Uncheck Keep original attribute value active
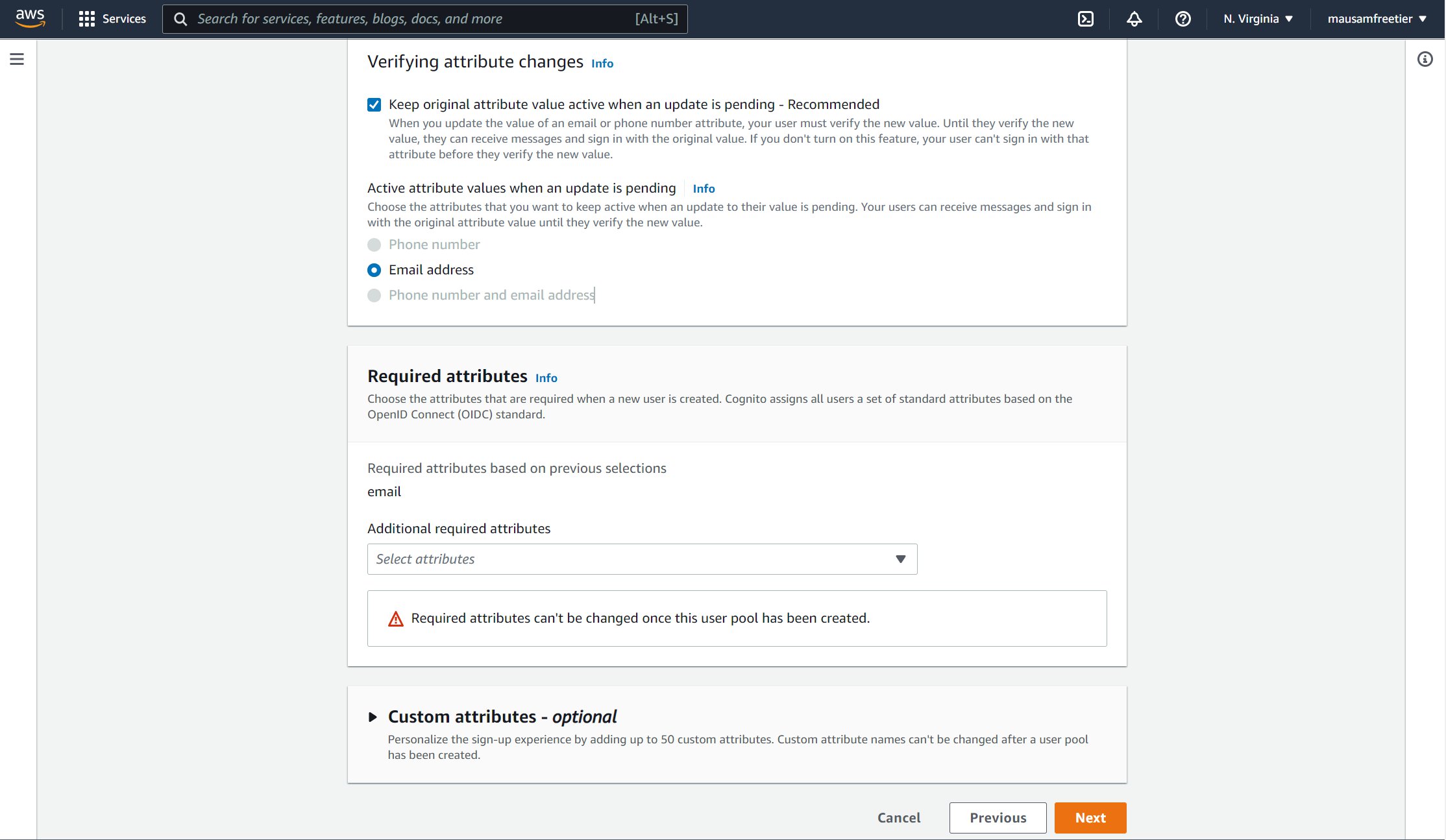 (374, 104)
